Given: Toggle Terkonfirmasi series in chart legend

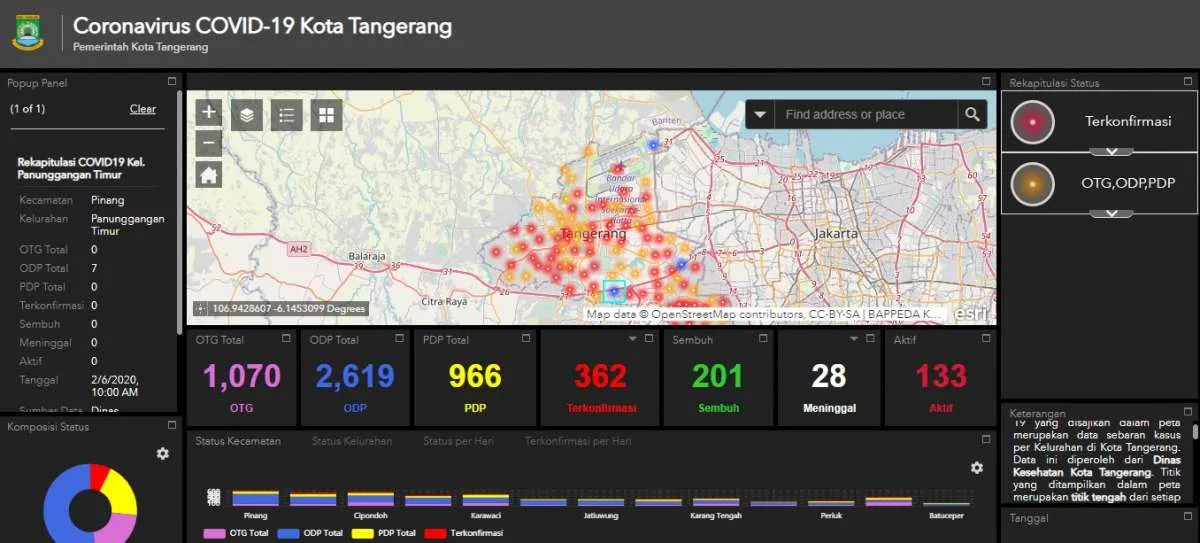Looking at the screenshot, I should click(x=462, y=533).
